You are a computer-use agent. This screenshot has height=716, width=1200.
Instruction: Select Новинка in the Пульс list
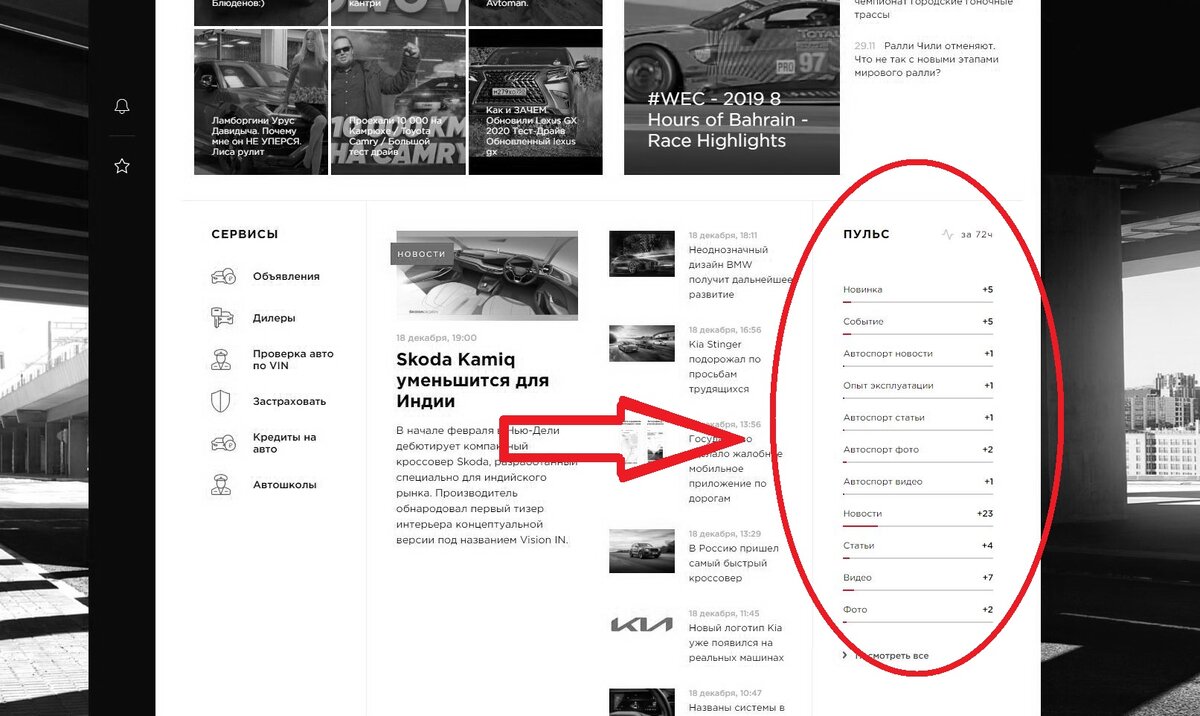coord(918,290)
